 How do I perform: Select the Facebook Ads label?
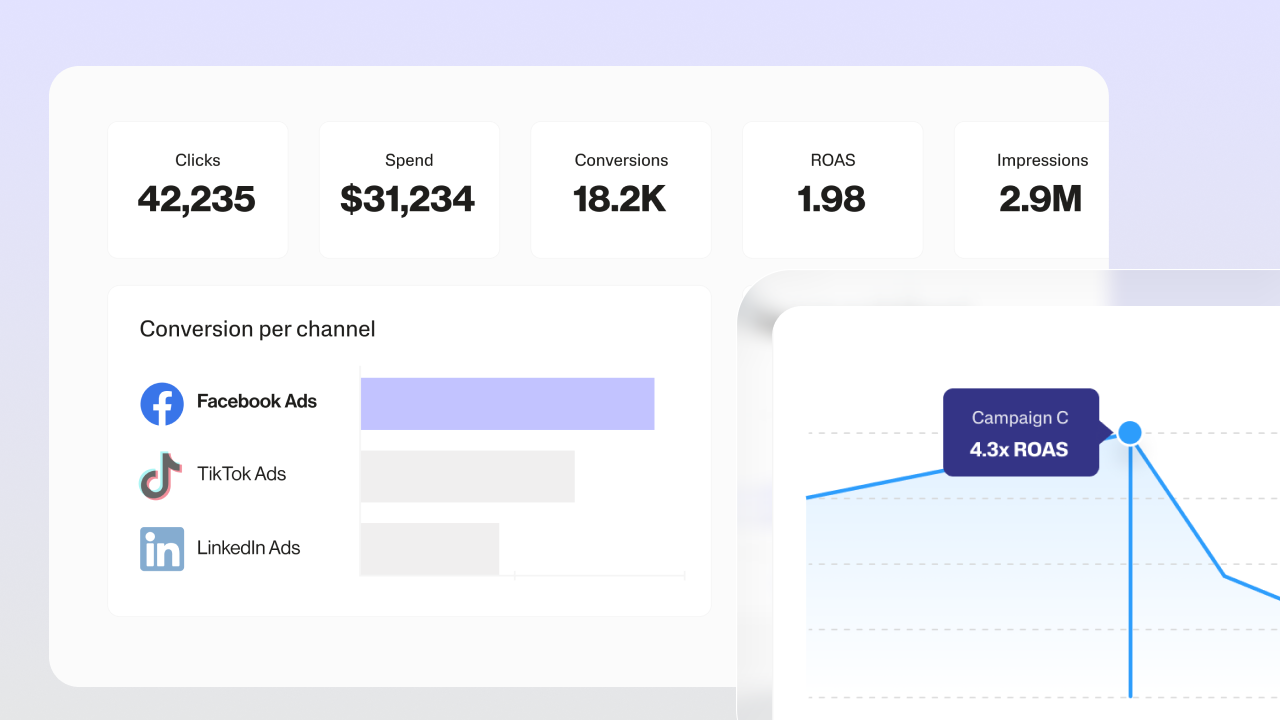click(257, 402)
